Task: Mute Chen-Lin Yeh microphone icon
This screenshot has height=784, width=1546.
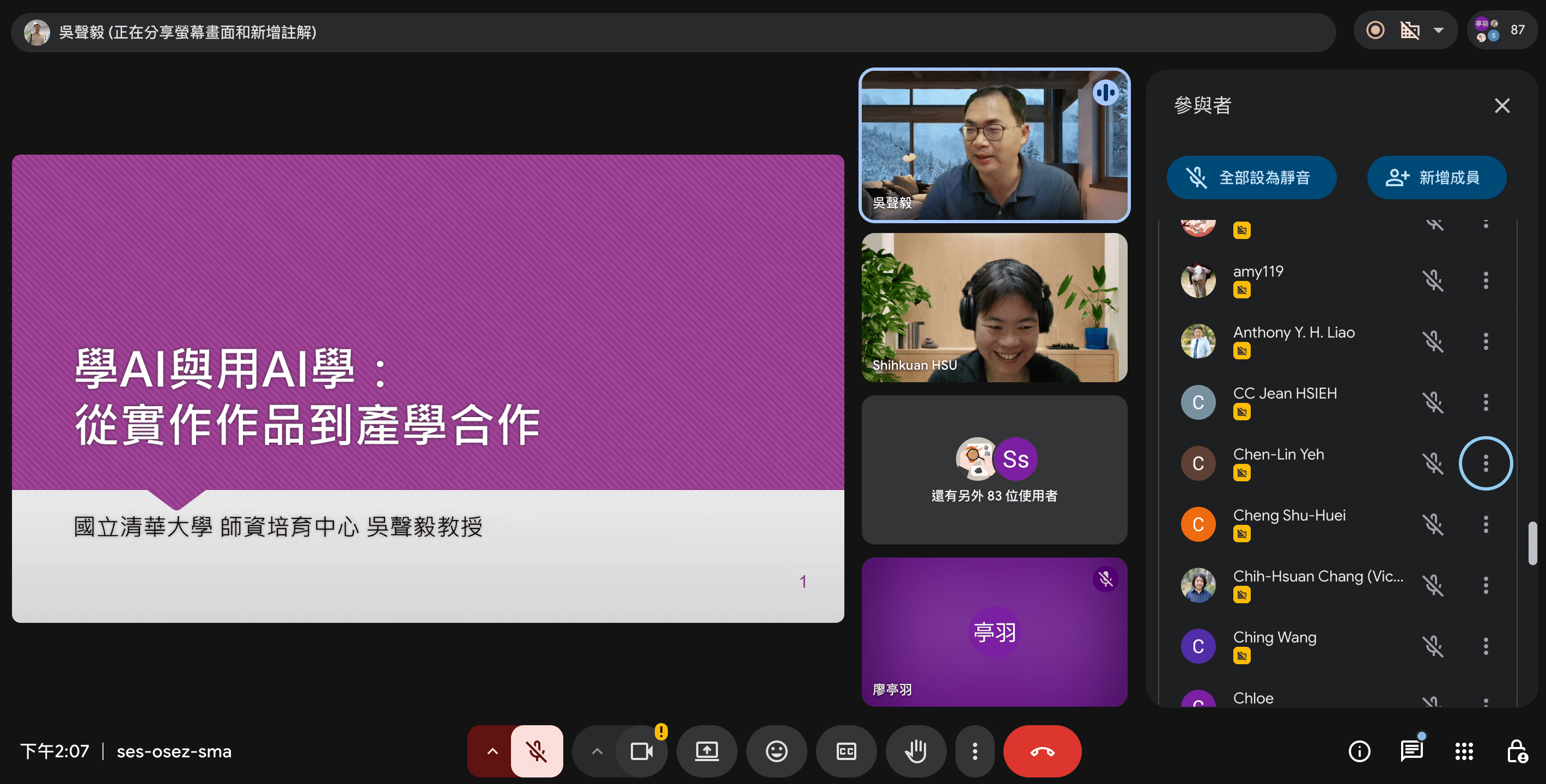Action: click(1433, 463)
